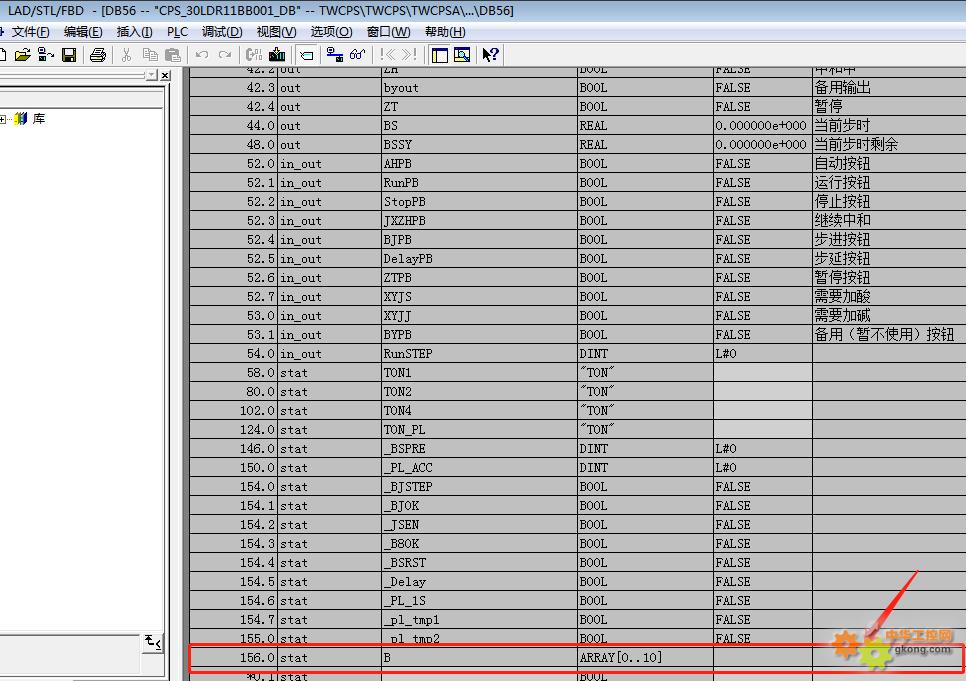Click the arrow button at bottom of left panel
This screenshot has height=681, width=966.
pos(153,643)
